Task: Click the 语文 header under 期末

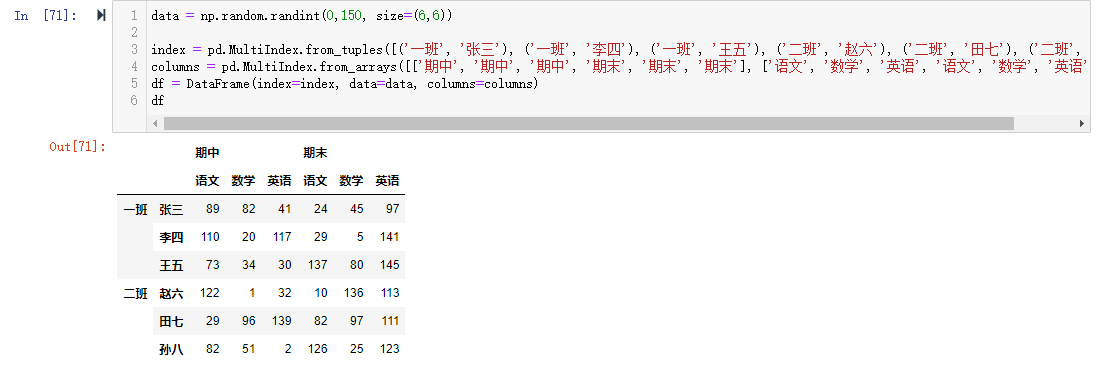Action: 315,181
